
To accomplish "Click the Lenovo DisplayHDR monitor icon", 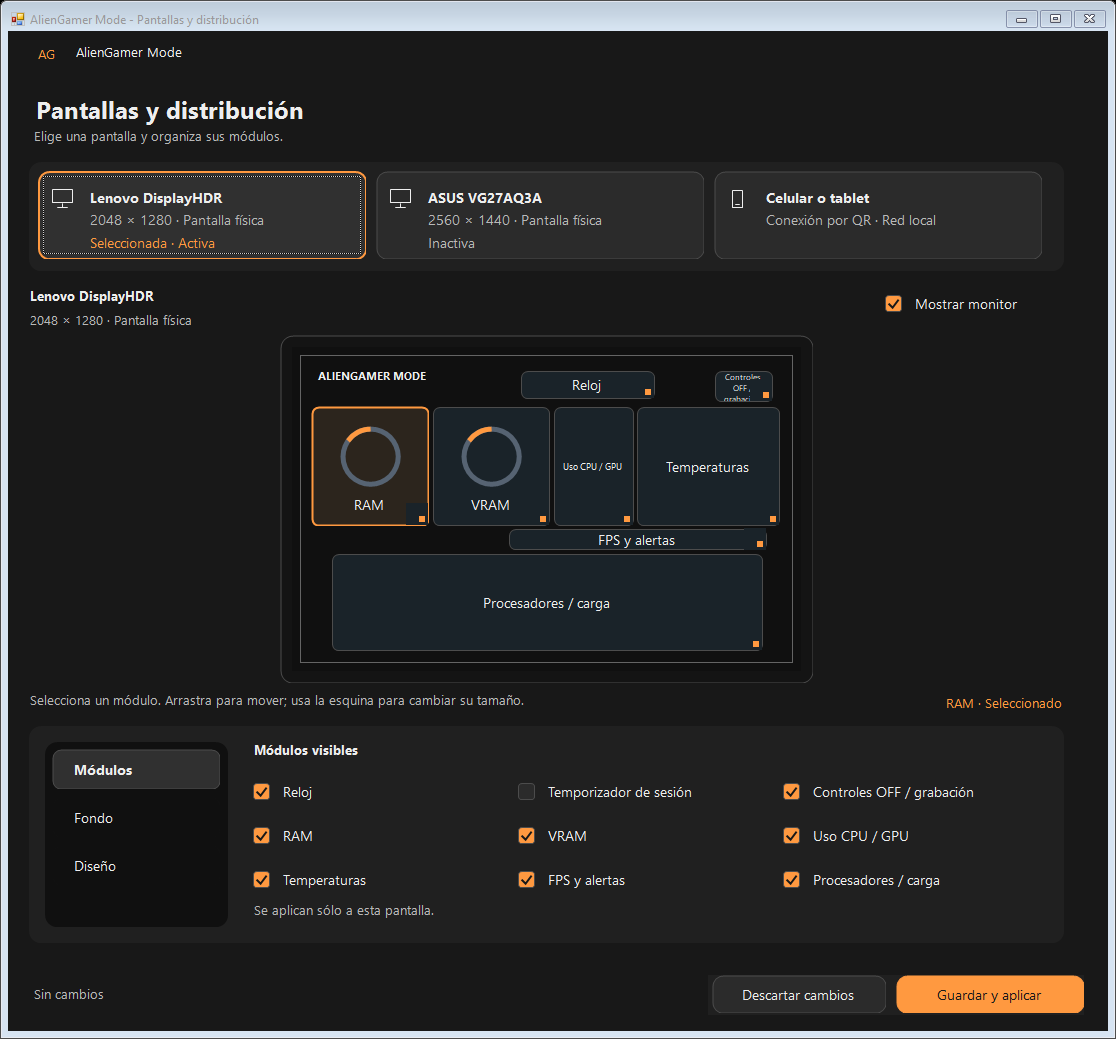I will (63, 199).
